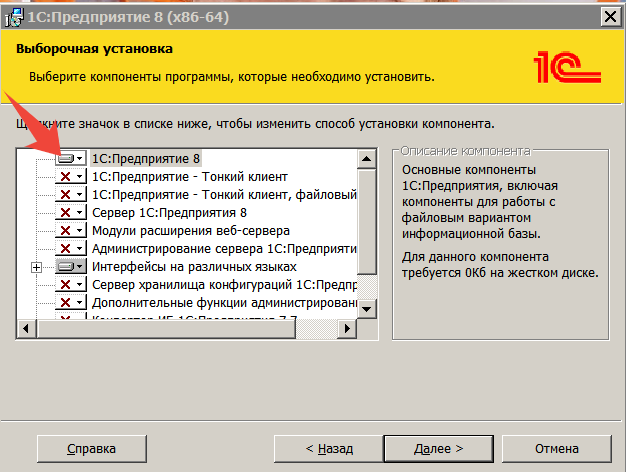Close the 1С:Предприятие 8 installer window
The width and height of the screenshot is (626, 472).
click(610, 17)
